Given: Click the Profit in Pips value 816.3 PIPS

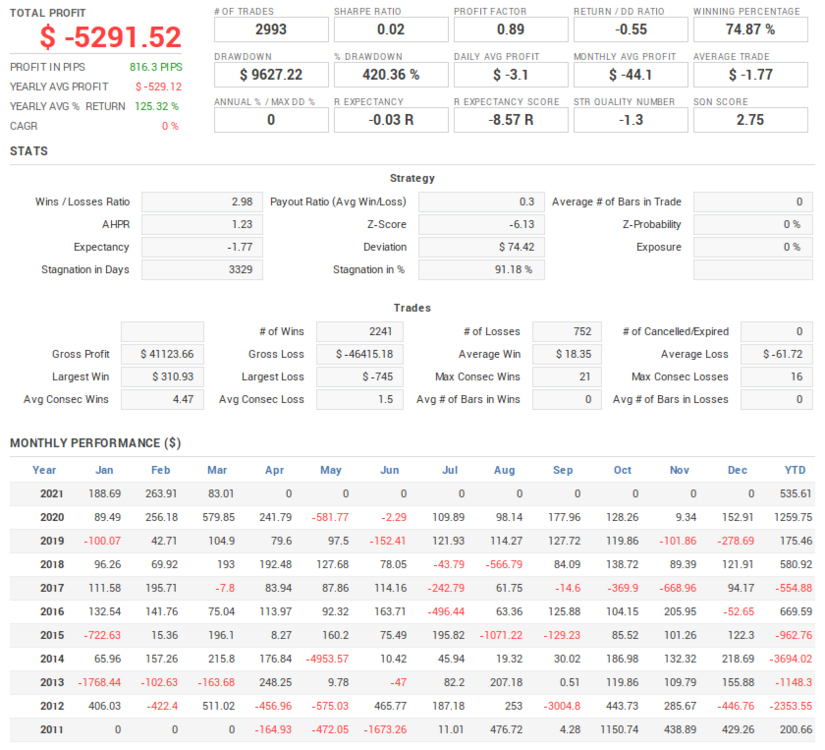Looking at the screenshot, I should (156, 67).
